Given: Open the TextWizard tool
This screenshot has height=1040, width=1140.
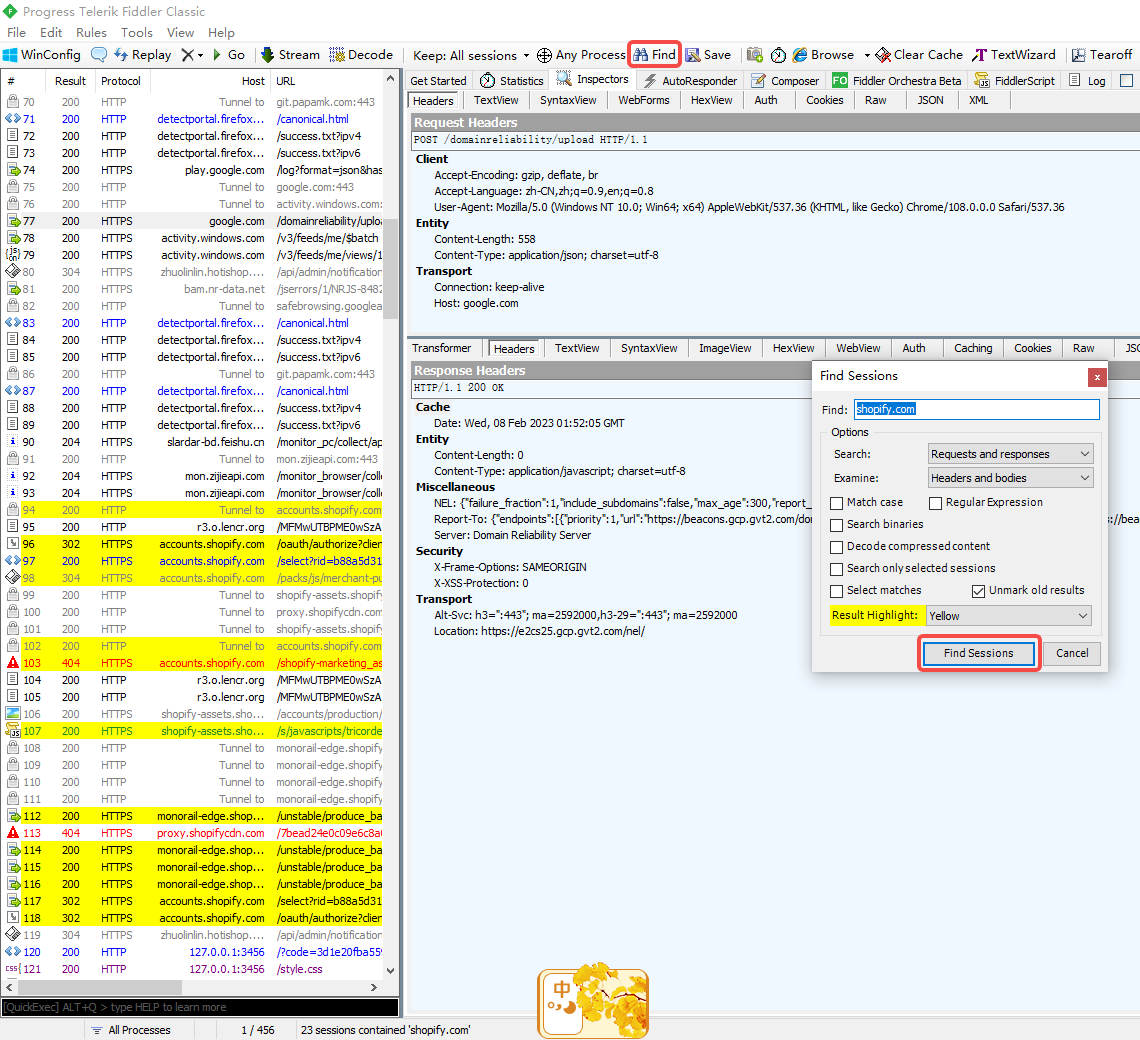Looking at the screenshot, I should click(x=1015, y=55).
